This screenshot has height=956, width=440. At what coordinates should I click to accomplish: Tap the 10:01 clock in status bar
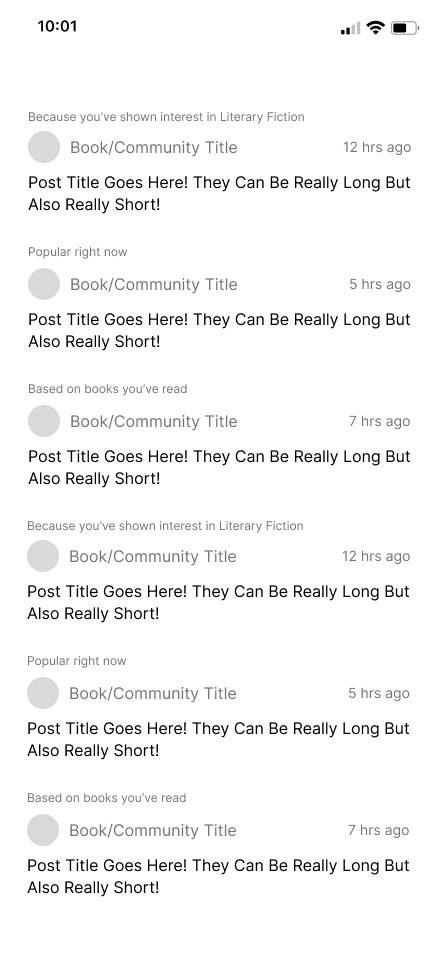[57, 26]
